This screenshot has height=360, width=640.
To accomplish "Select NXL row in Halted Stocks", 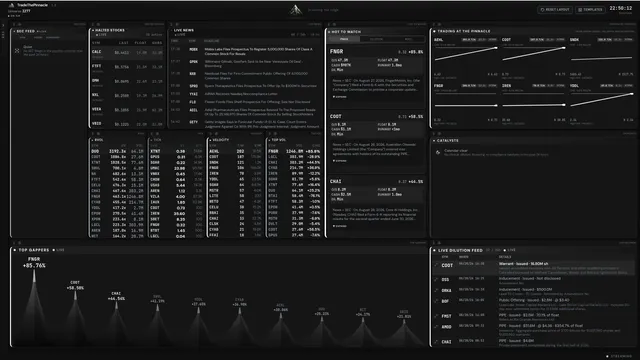I will point(127,96).
